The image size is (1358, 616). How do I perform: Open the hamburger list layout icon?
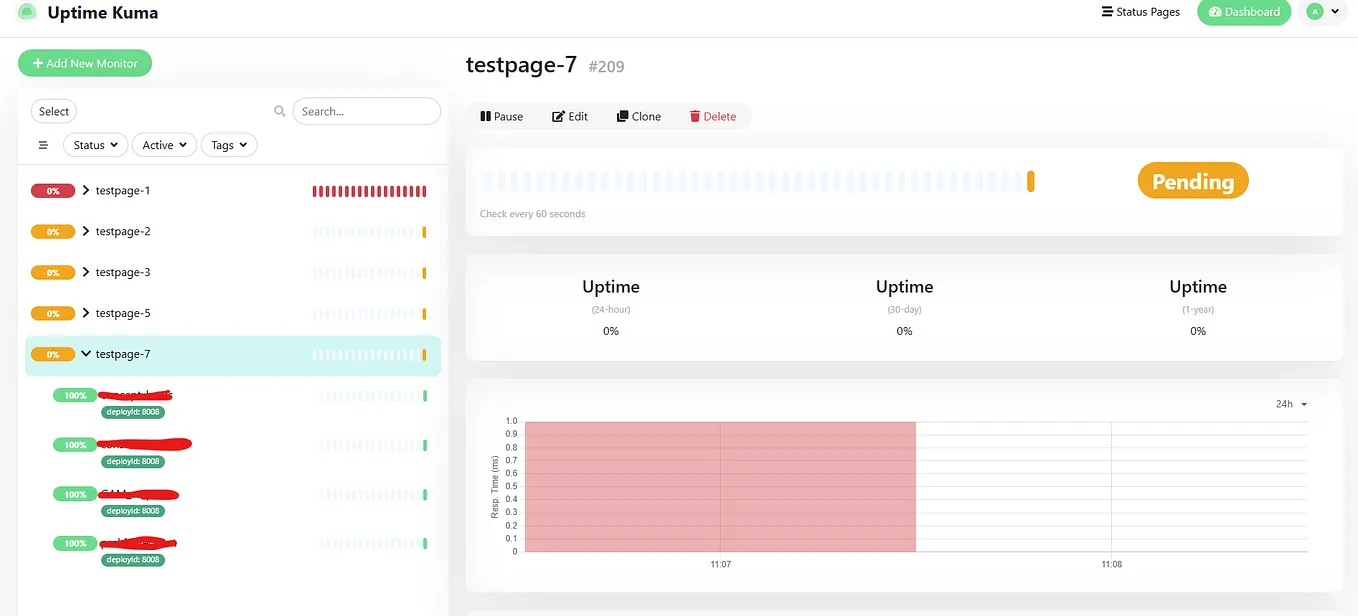42,145
